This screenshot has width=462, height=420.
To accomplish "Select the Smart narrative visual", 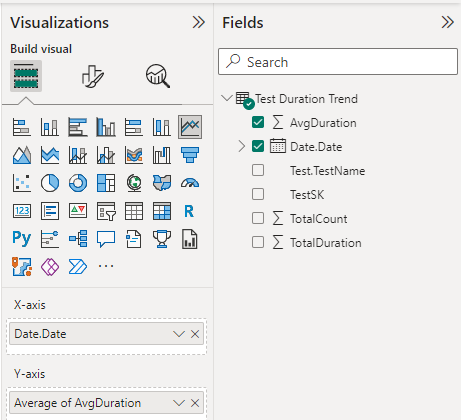I will click(x=134, y=239).
